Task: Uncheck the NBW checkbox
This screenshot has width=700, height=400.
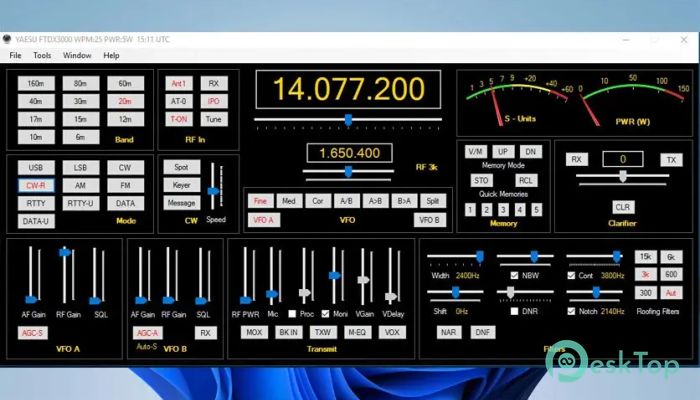Action: pos(514,275)
